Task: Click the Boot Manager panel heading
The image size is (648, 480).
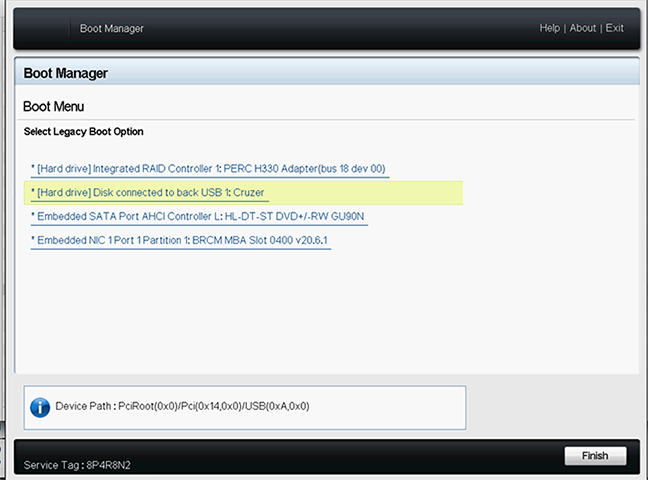Action: (65, 73)
